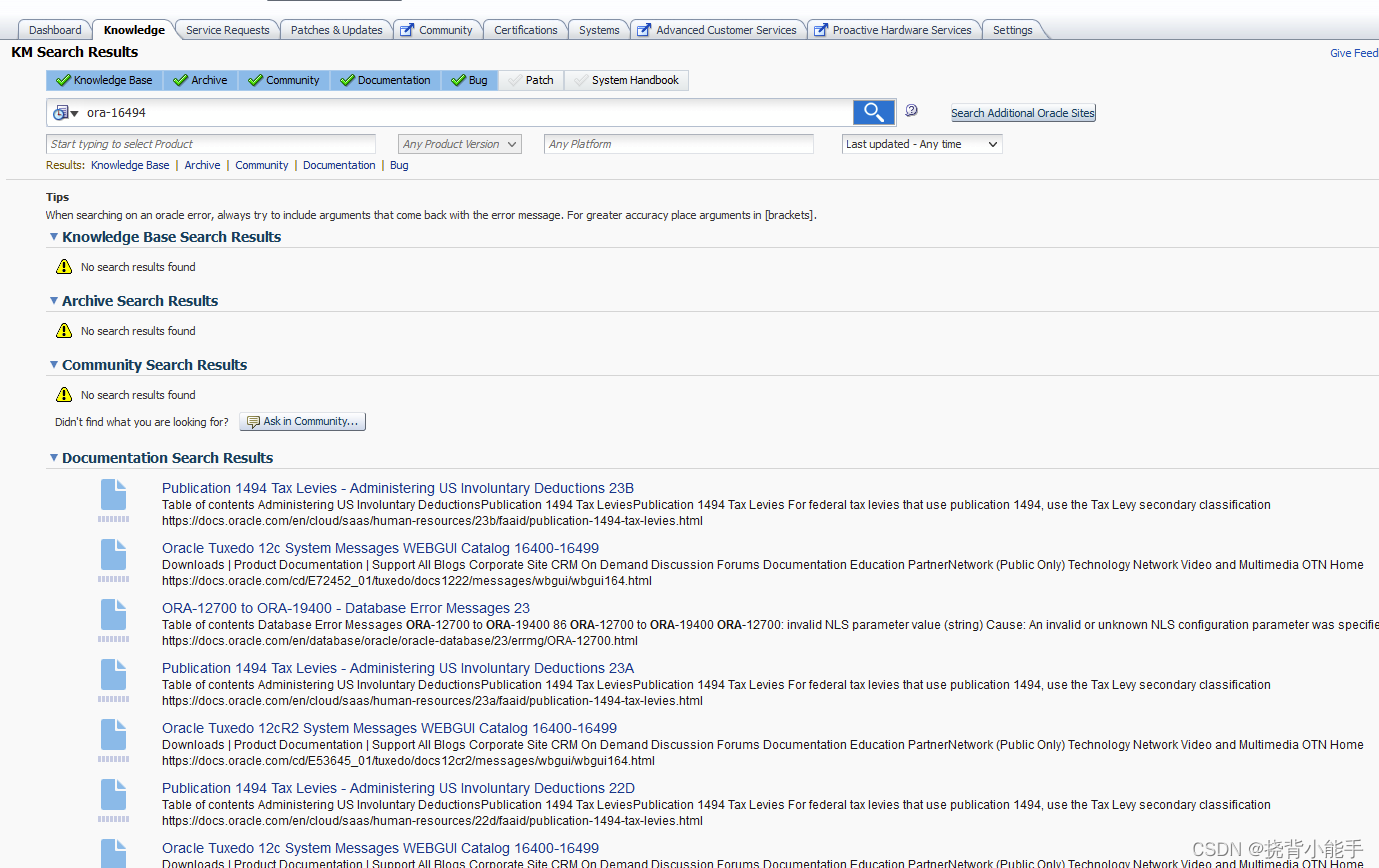Image resolution: width=1379 pixels, height=868 pixels.
Task: Click the Ask in Community button
Action: click(x=303, y=422)
